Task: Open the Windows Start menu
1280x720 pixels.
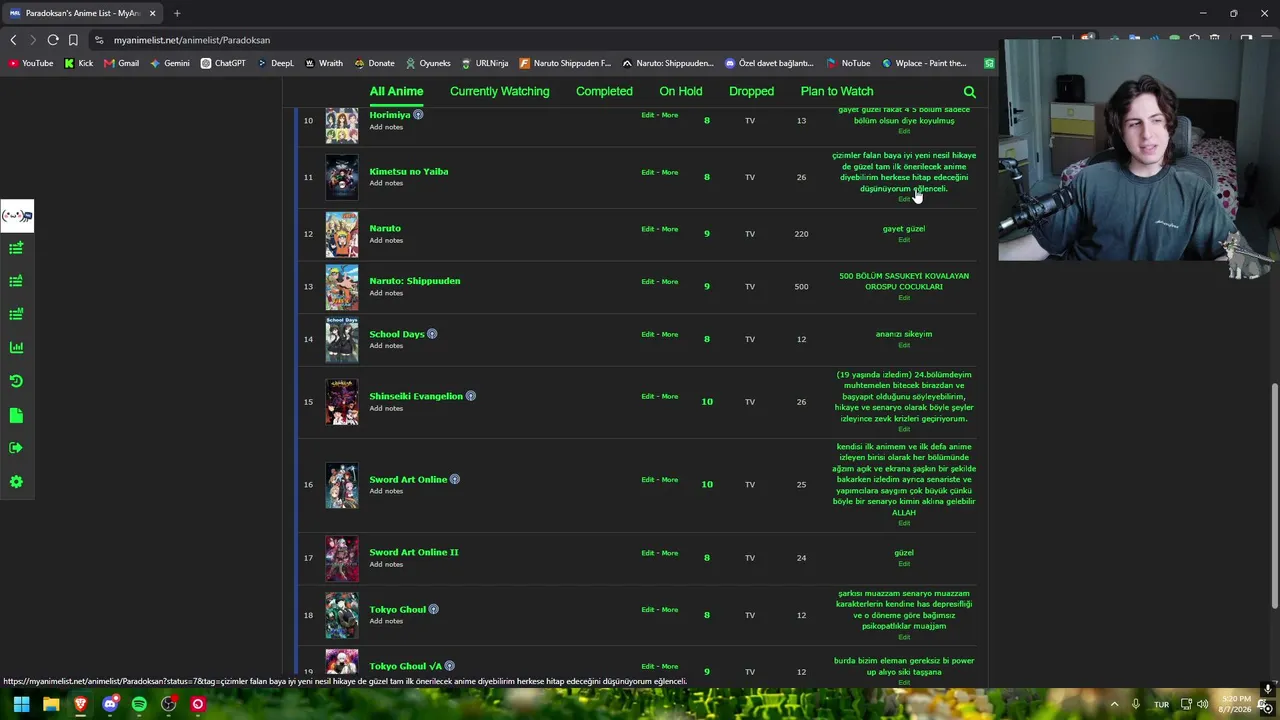Action: (21, 704)
